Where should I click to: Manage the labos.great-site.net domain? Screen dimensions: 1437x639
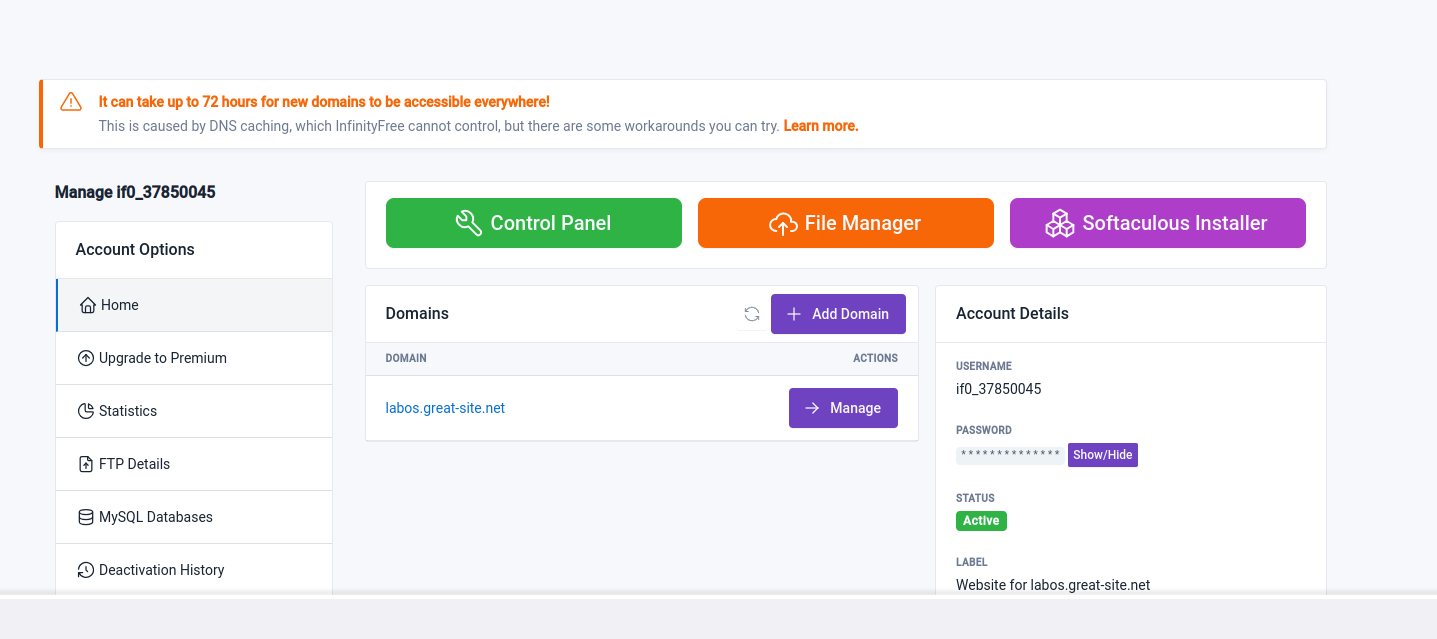[x=843, y=408]
